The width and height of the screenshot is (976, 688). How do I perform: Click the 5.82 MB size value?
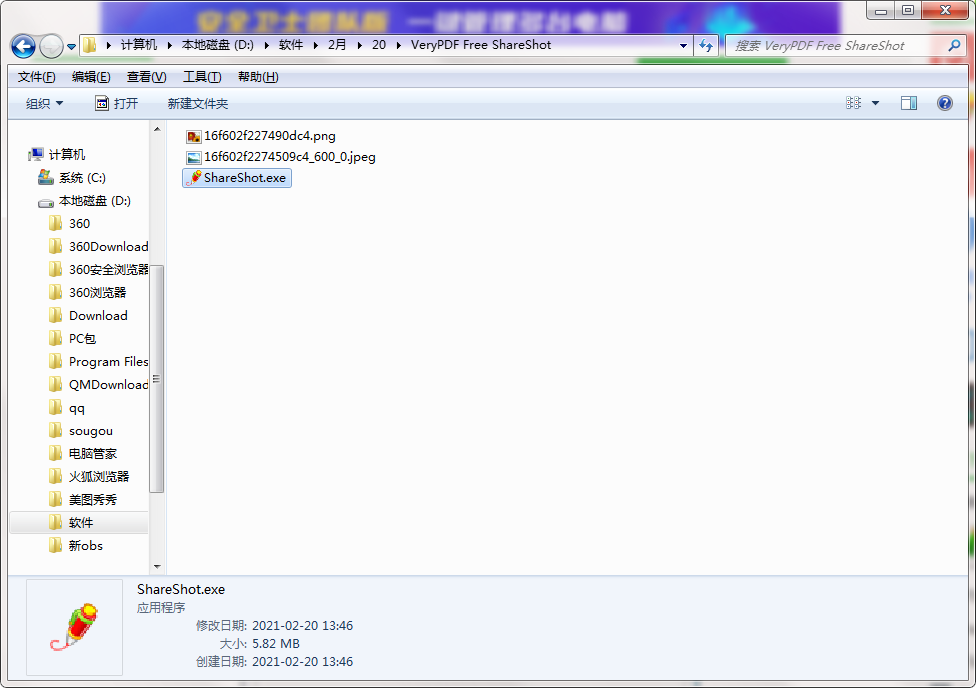click(x=276, y=644)
